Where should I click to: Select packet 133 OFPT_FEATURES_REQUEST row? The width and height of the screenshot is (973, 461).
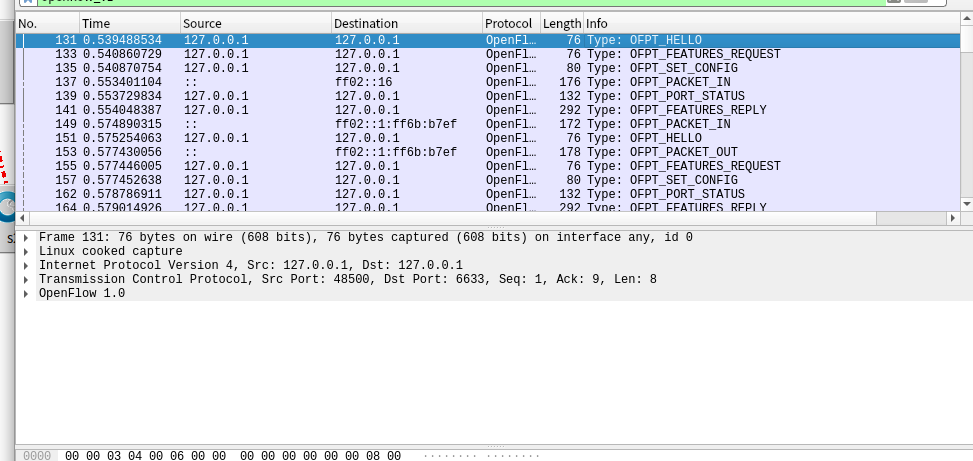[487, 54]
